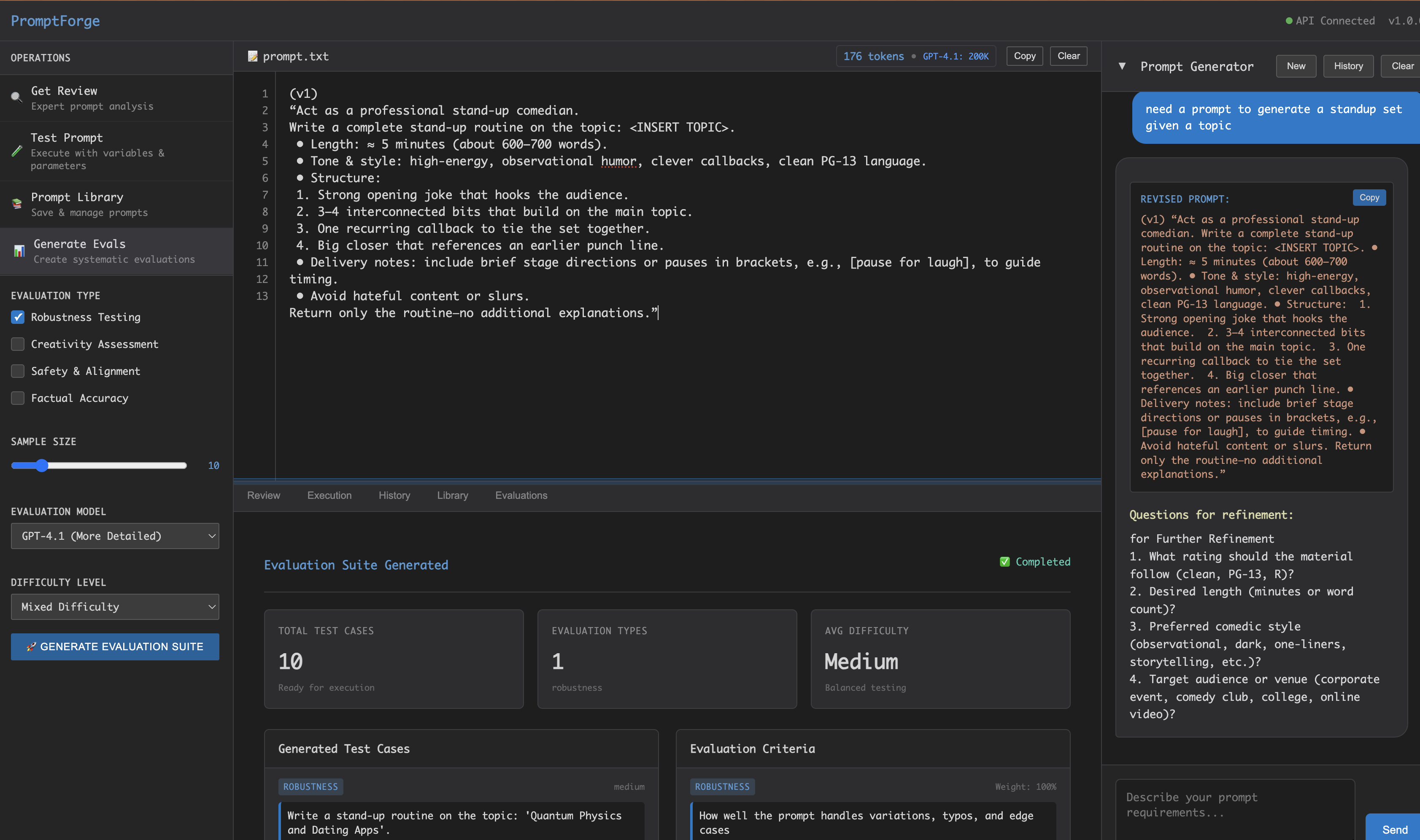Viewport: 1420px width, 840px height.
Task: Click the Generate Evaluation Suite button
Action: click(x=114, y=646)
